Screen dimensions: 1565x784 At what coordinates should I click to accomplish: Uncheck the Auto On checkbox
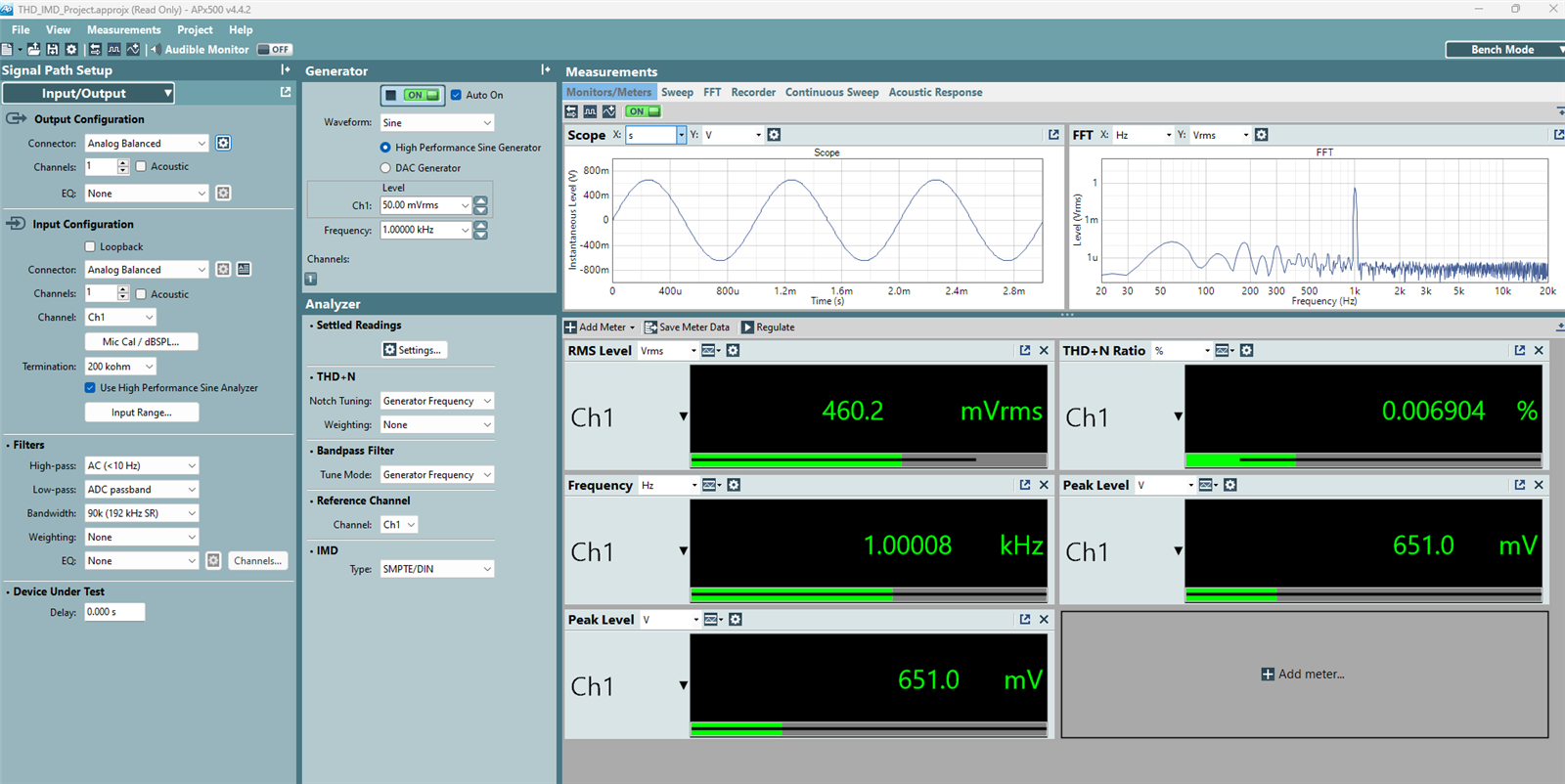[456, 95]
